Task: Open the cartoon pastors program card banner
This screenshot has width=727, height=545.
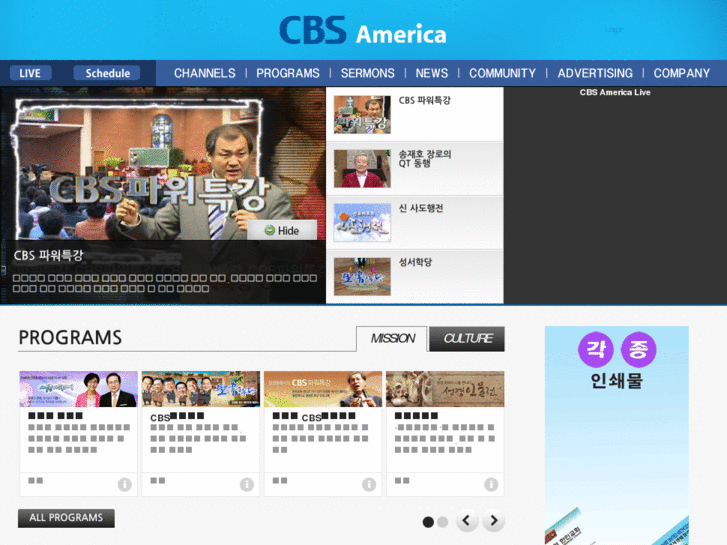Action: (x=201, y=389)
